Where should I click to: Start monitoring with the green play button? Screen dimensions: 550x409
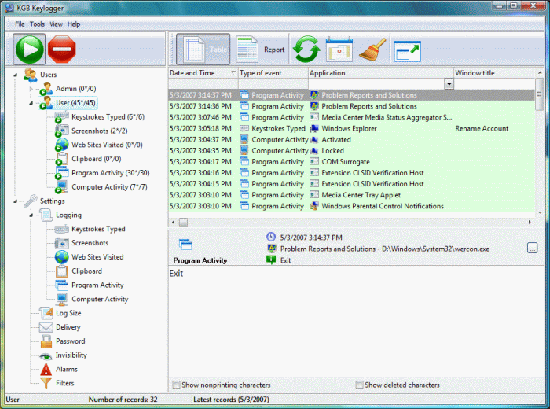tap(29, 49)
